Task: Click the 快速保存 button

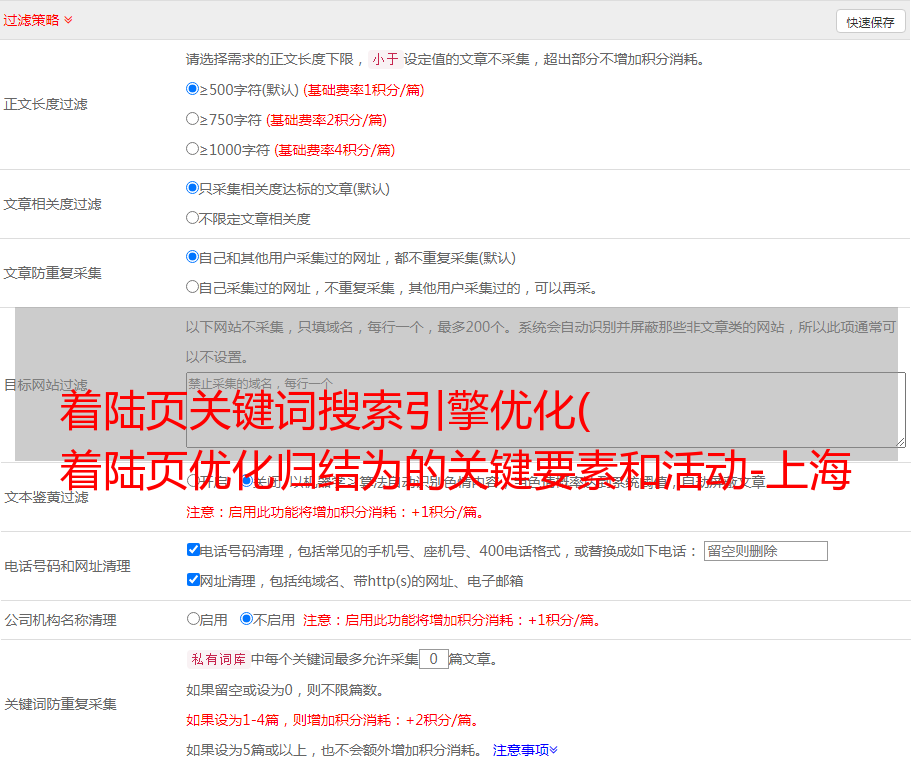Action: [x=870, y=22]
